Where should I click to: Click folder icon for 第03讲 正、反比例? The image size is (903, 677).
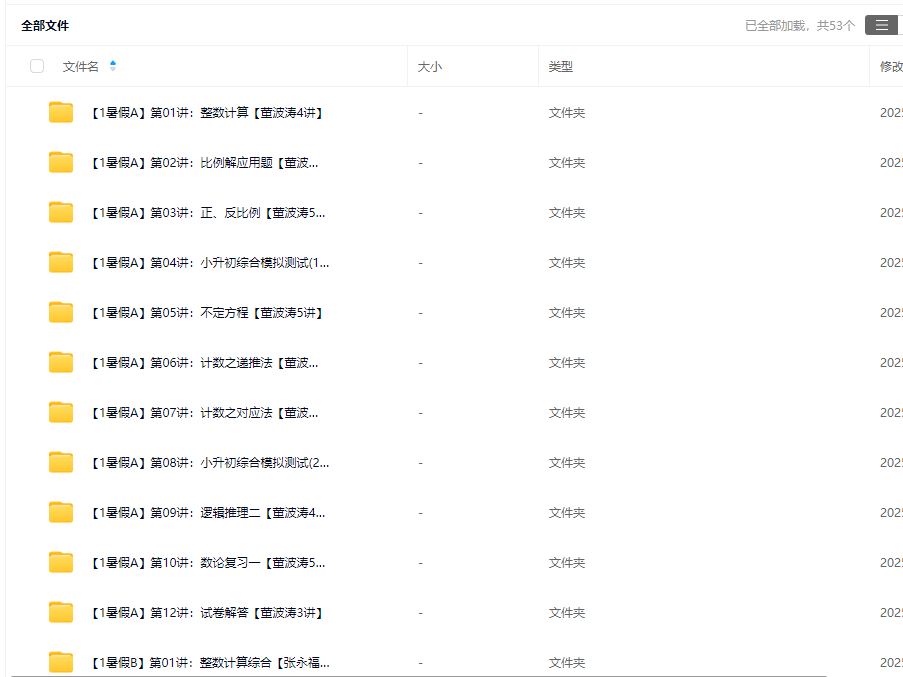pyautogui.click(x=61, y=213)
